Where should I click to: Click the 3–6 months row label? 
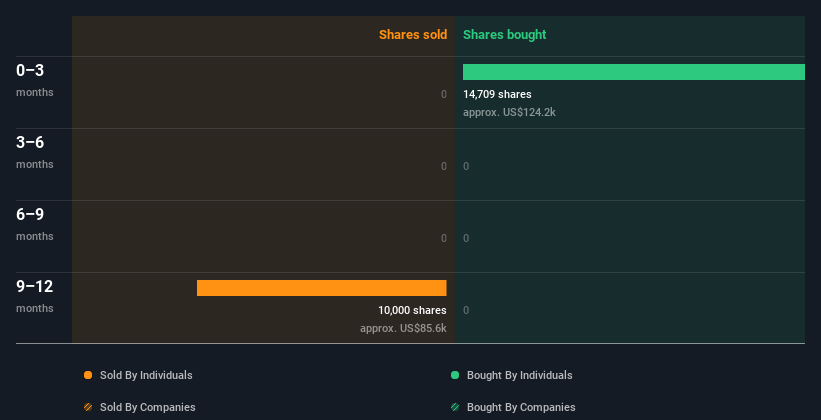click(x=35, y=152)
